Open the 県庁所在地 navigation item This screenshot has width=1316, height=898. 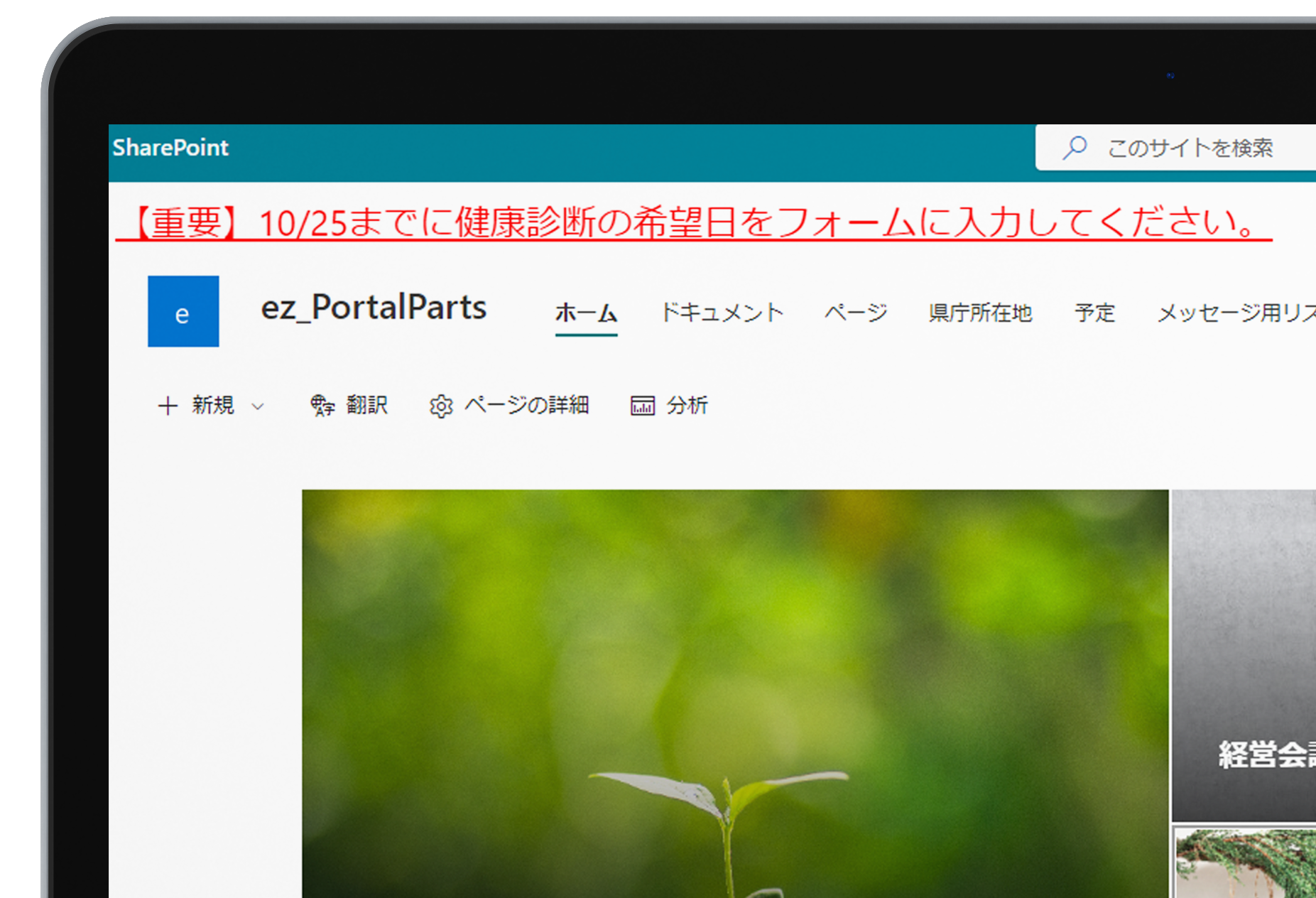coord(980,313)
